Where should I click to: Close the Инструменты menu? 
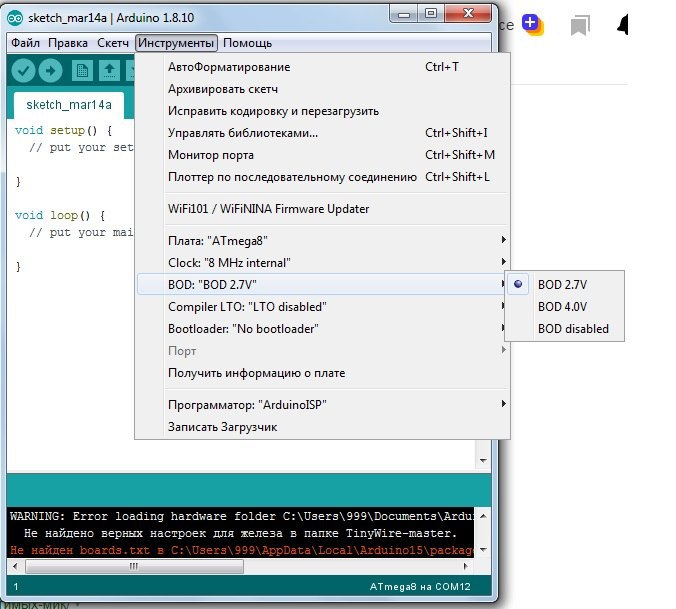point(176,43)
